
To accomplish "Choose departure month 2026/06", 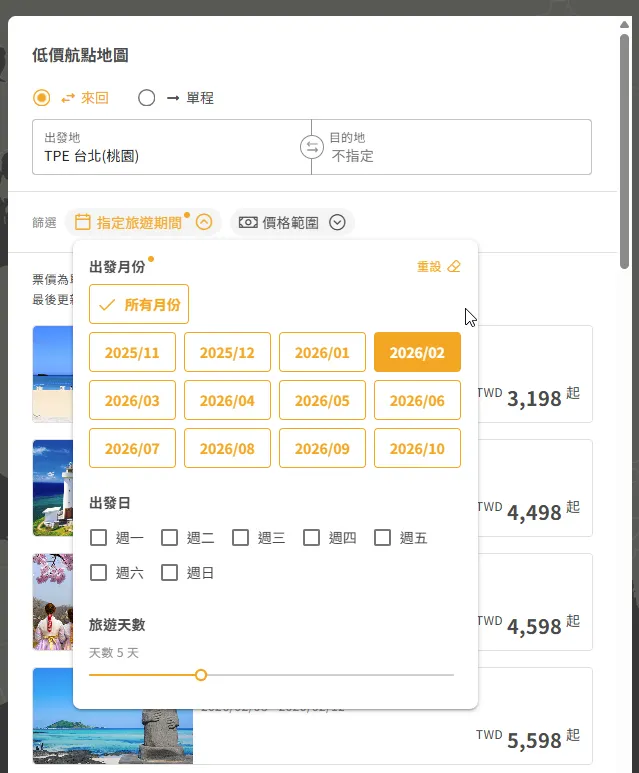I will coord(417,400).
